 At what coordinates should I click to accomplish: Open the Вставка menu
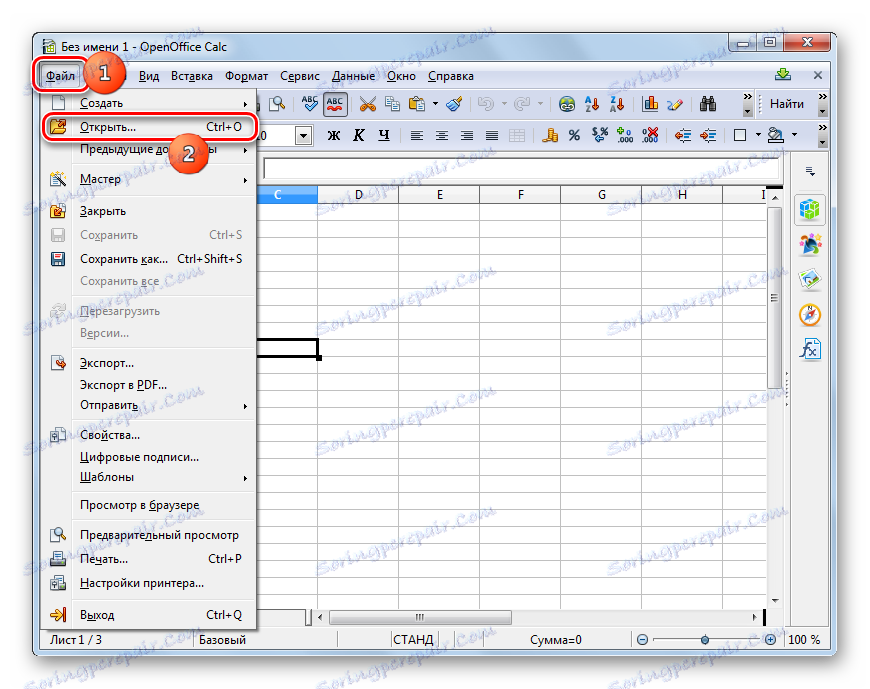(191, 76)
